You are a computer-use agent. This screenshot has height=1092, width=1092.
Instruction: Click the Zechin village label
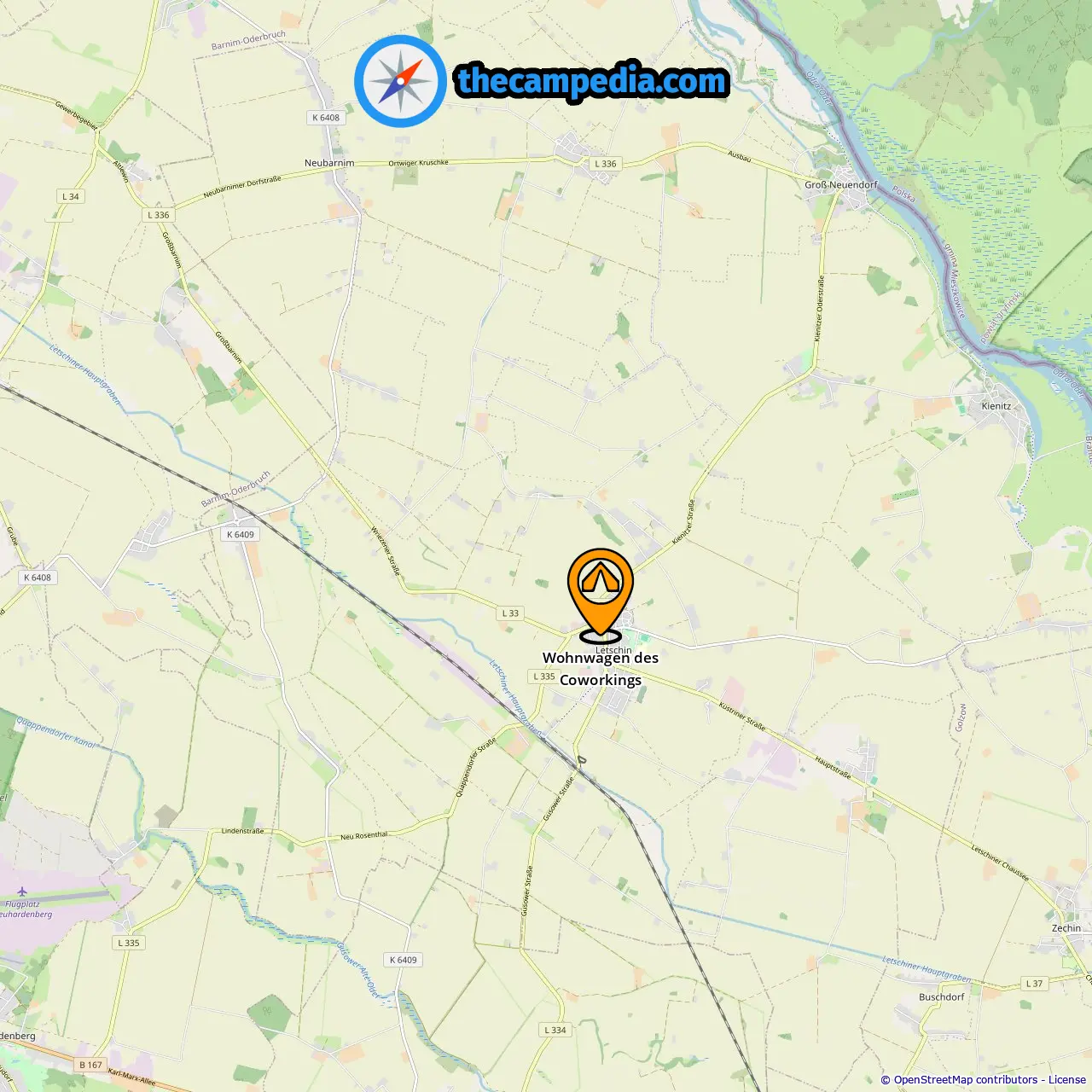coord(1066,928)
